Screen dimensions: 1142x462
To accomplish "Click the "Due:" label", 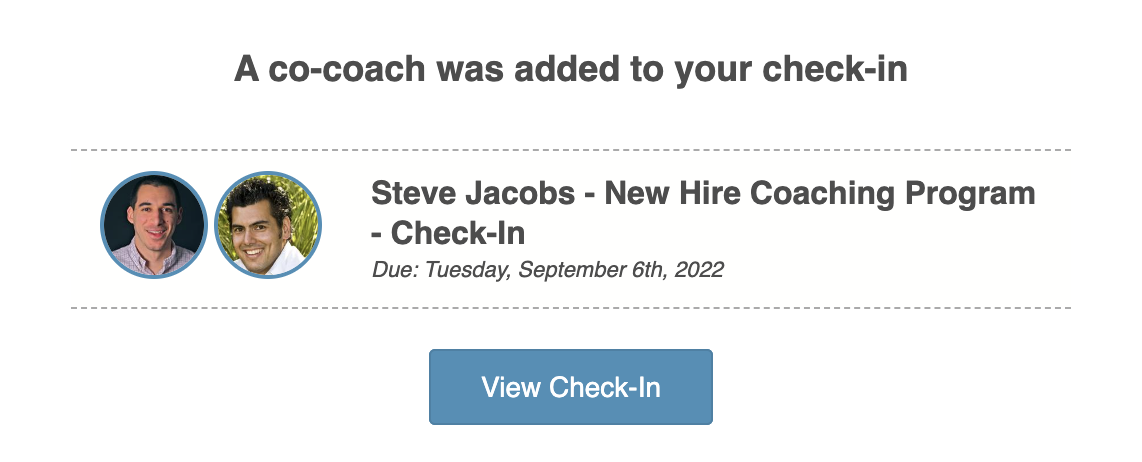I will [390, 269].
